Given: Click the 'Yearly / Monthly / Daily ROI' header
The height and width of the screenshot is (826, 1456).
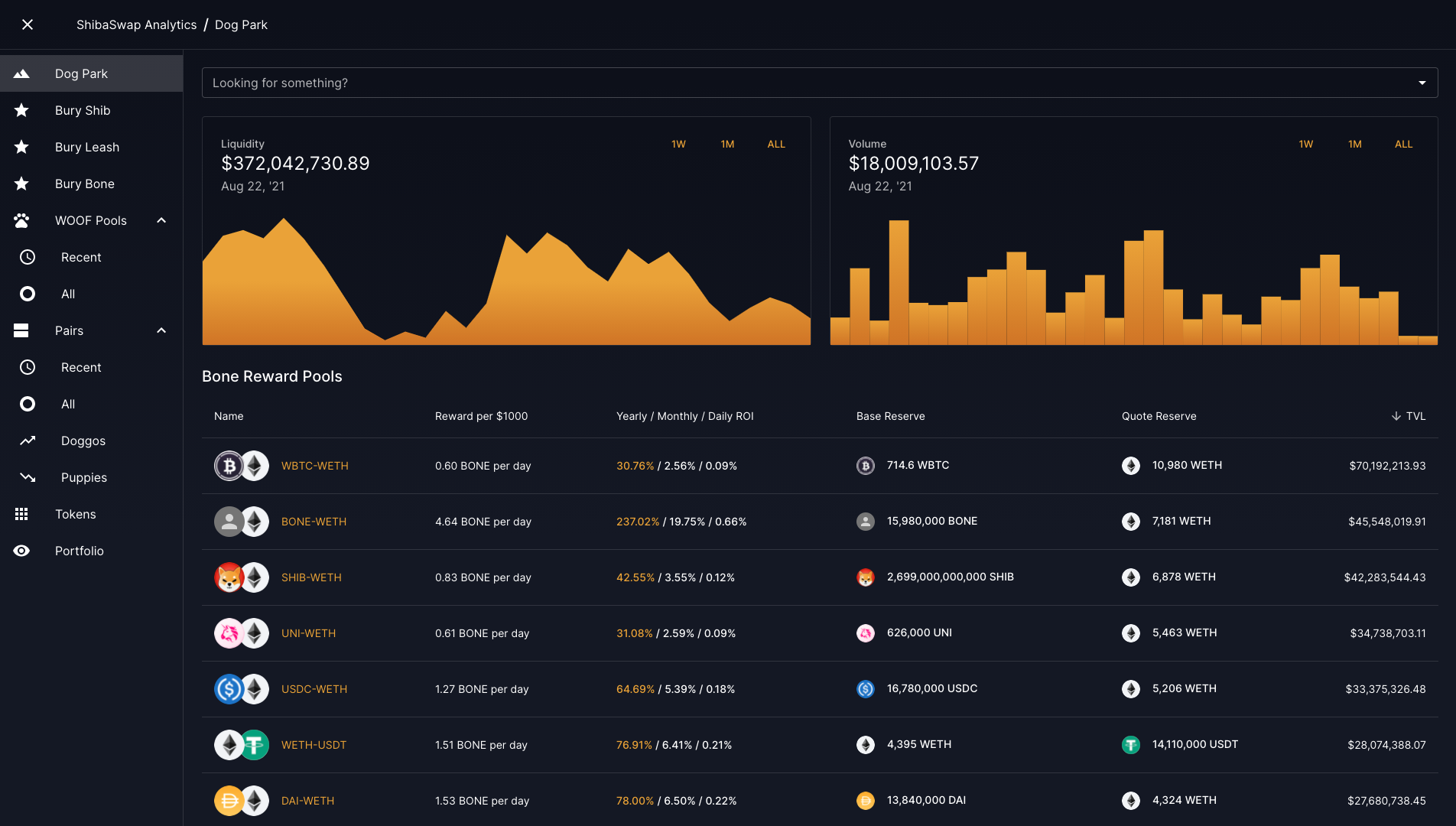Looking at the screenshot, I should [x=684, y=416].
